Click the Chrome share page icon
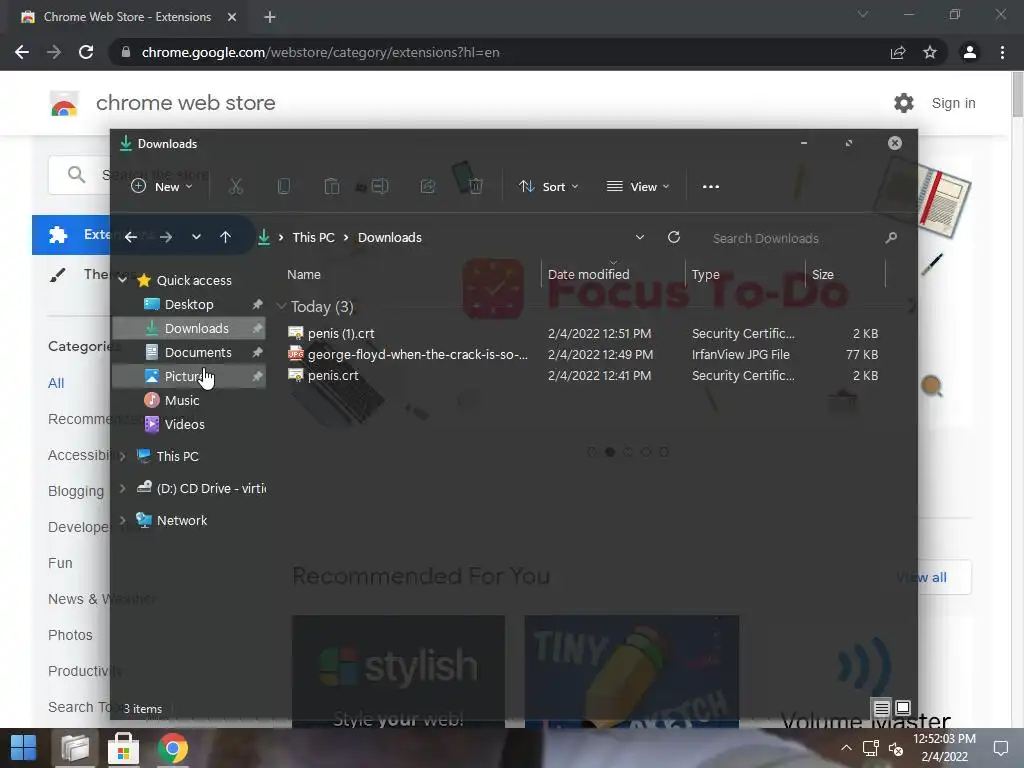1024x768 pixels. (898, 52)
